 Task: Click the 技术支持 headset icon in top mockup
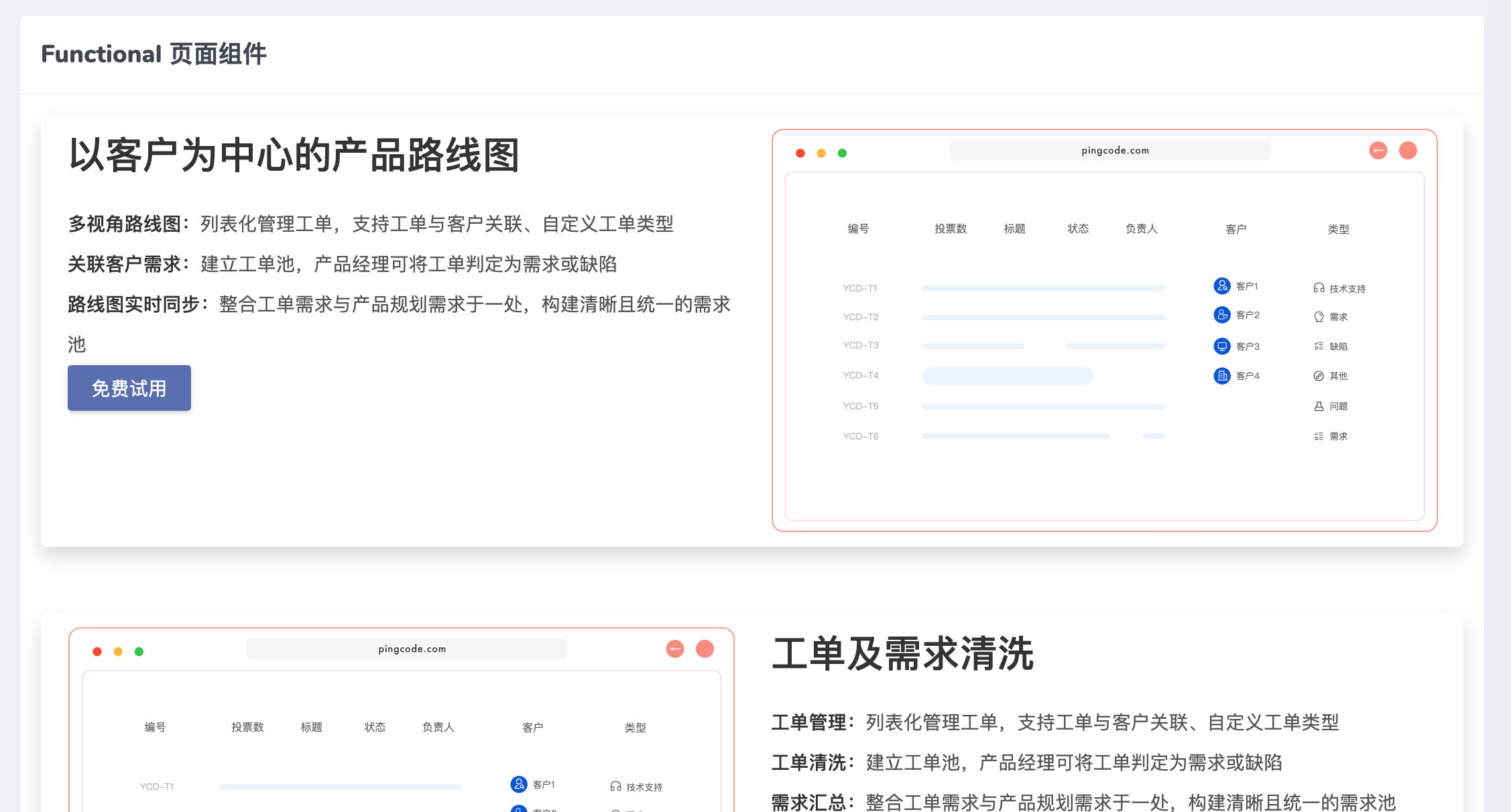(1318, 288)
